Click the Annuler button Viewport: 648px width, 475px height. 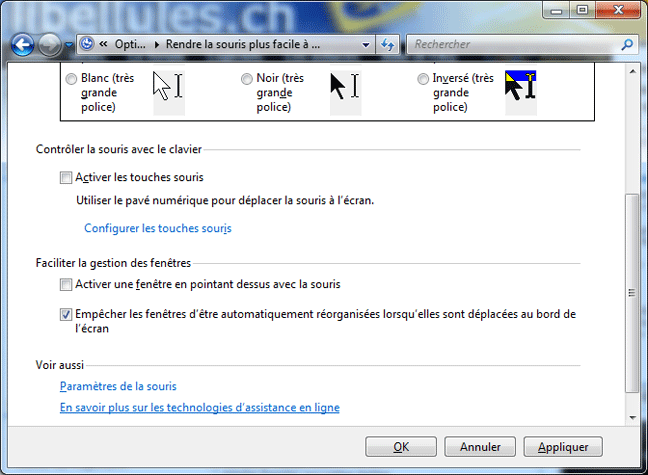[480, 447]
